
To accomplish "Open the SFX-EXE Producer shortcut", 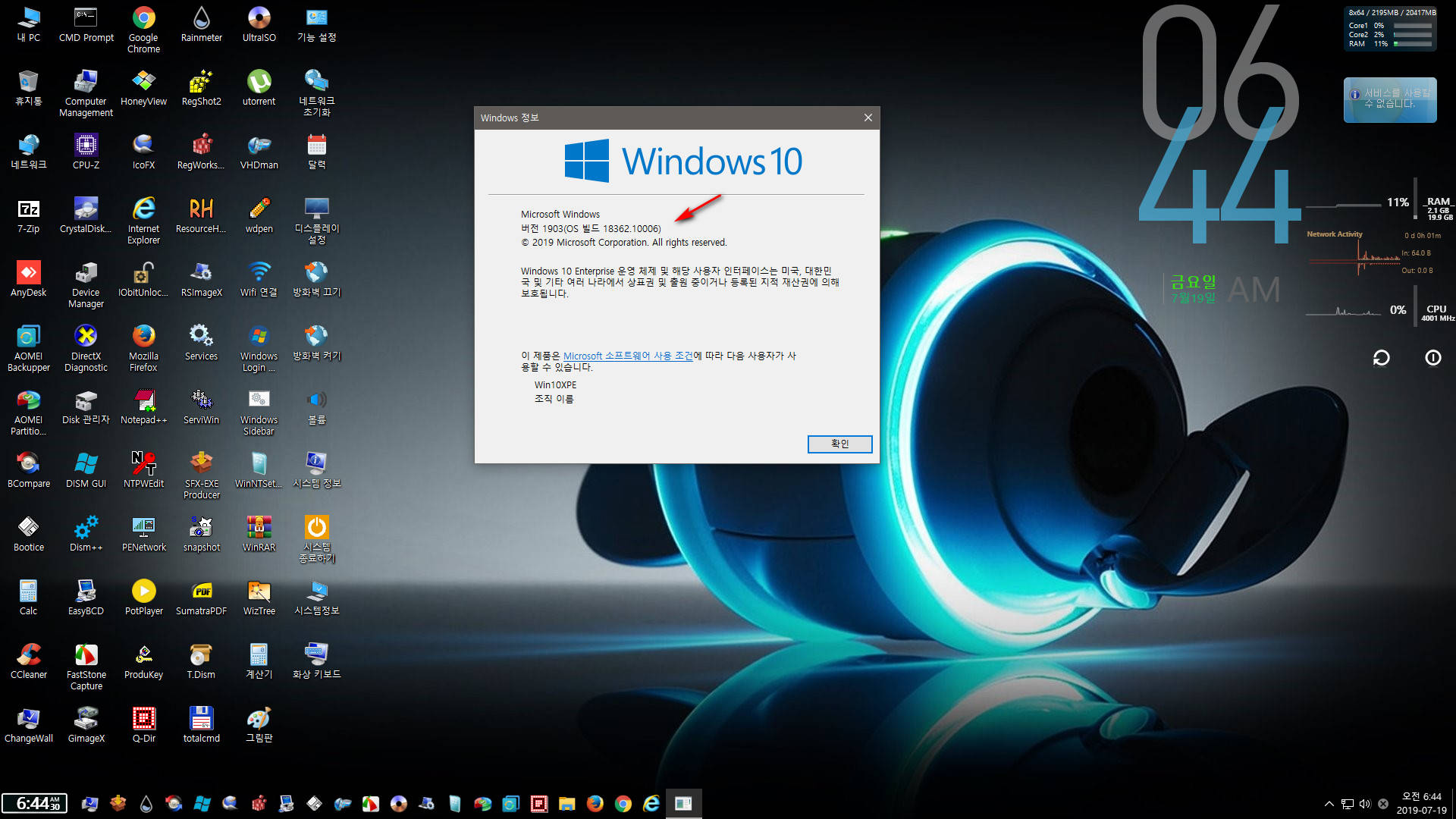I will (201, 476).
